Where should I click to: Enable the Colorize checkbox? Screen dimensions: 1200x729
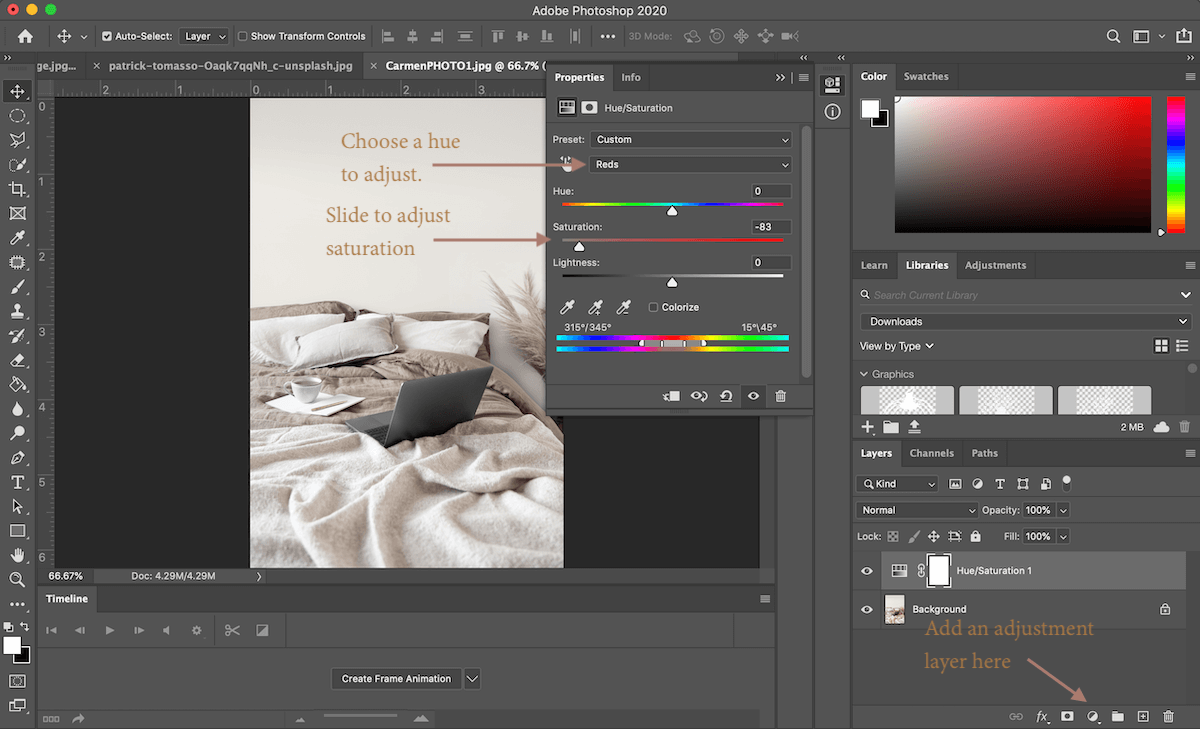[654, 307]
